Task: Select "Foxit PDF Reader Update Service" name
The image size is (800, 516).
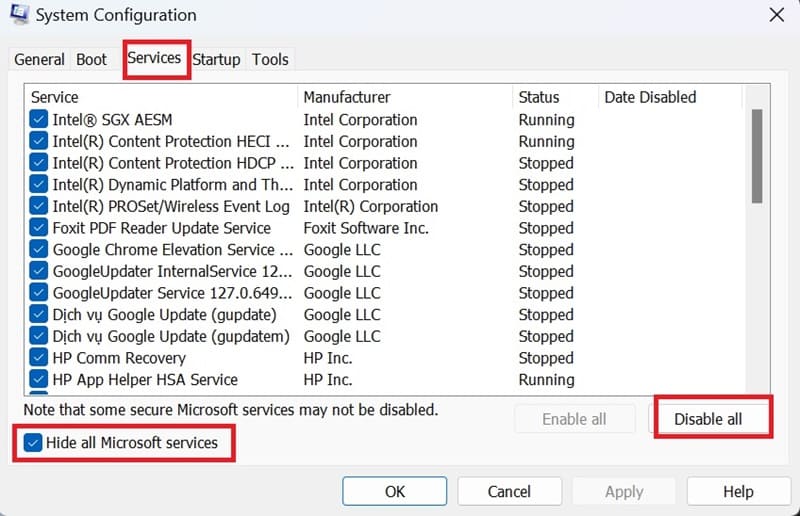Action: pos(162,228)
